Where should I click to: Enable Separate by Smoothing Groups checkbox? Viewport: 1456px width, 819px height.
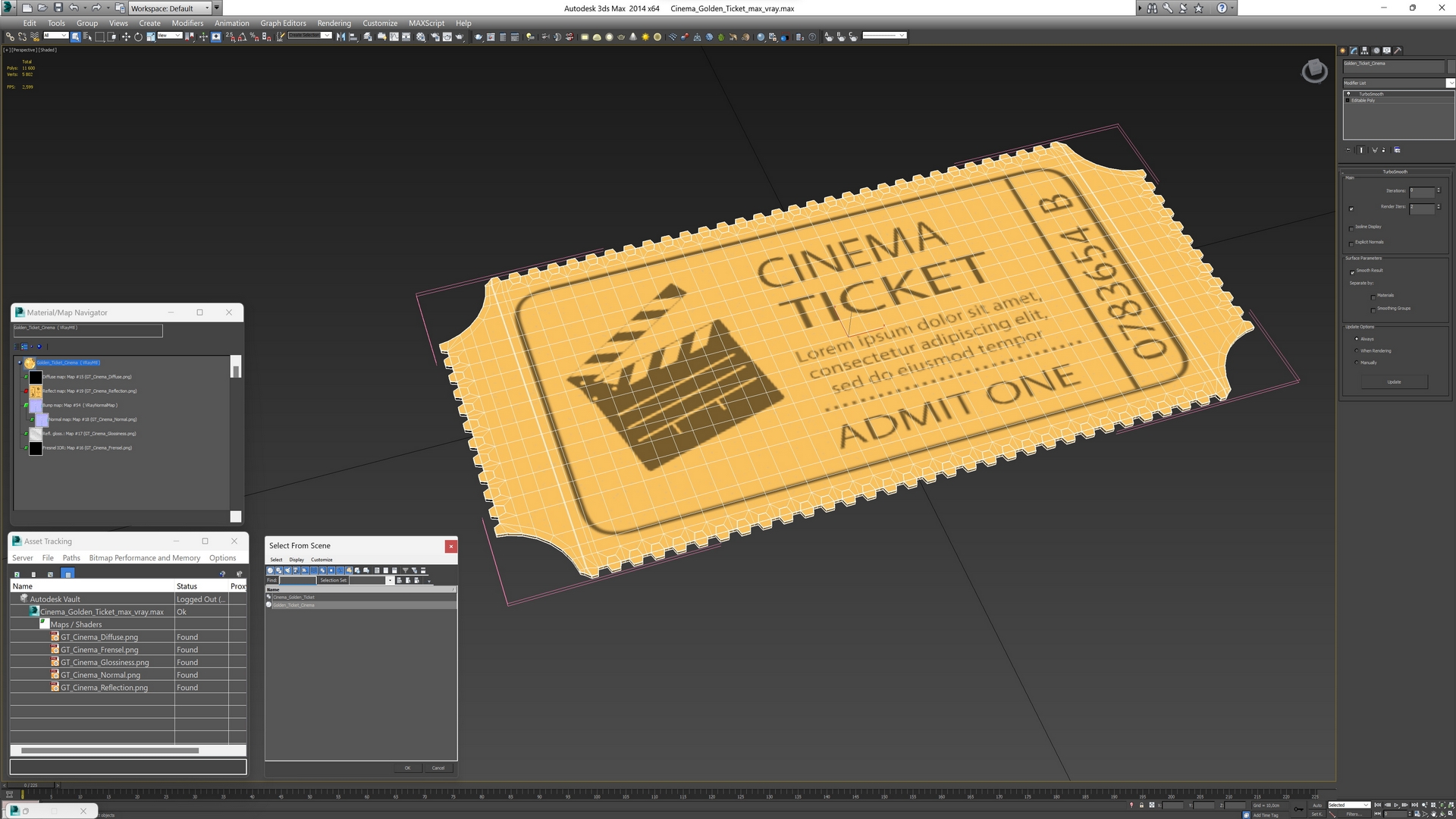tap(1373, 309)
